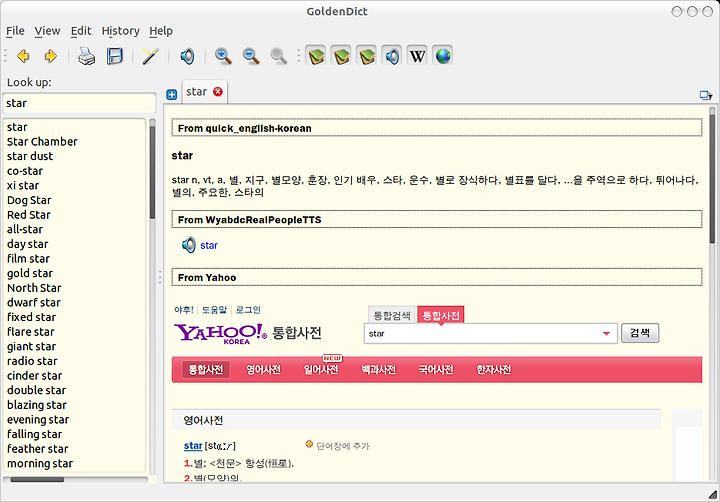
Task: Save the article with the floppy disk icon
Action: (115, 56)
